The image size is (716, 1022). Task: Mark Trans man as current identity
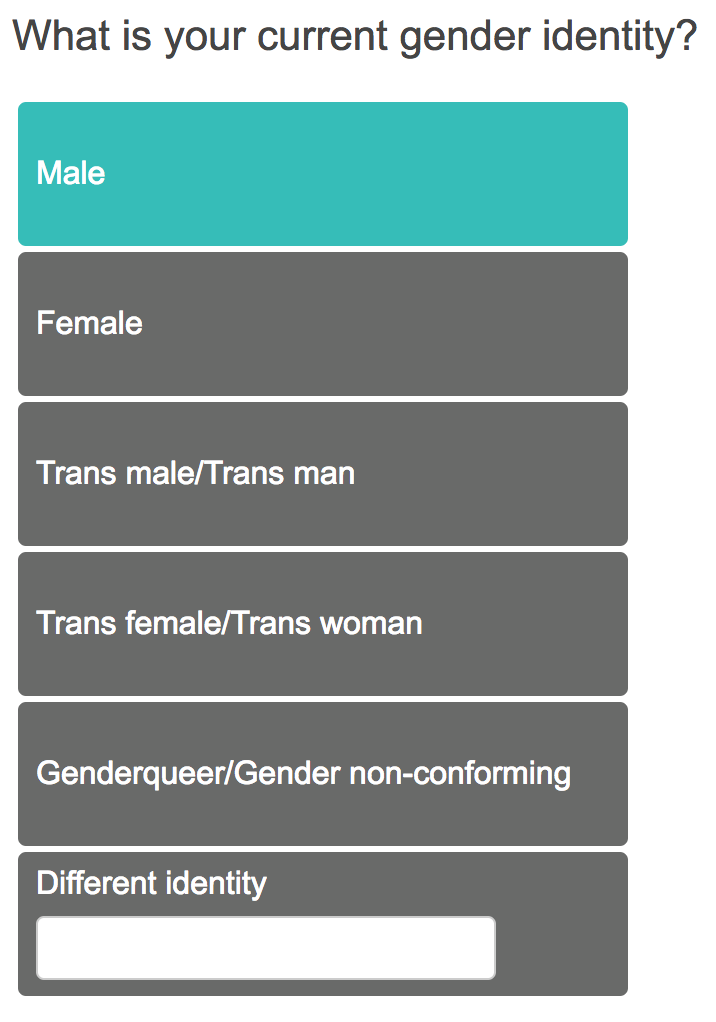click(x=322, y=474)
